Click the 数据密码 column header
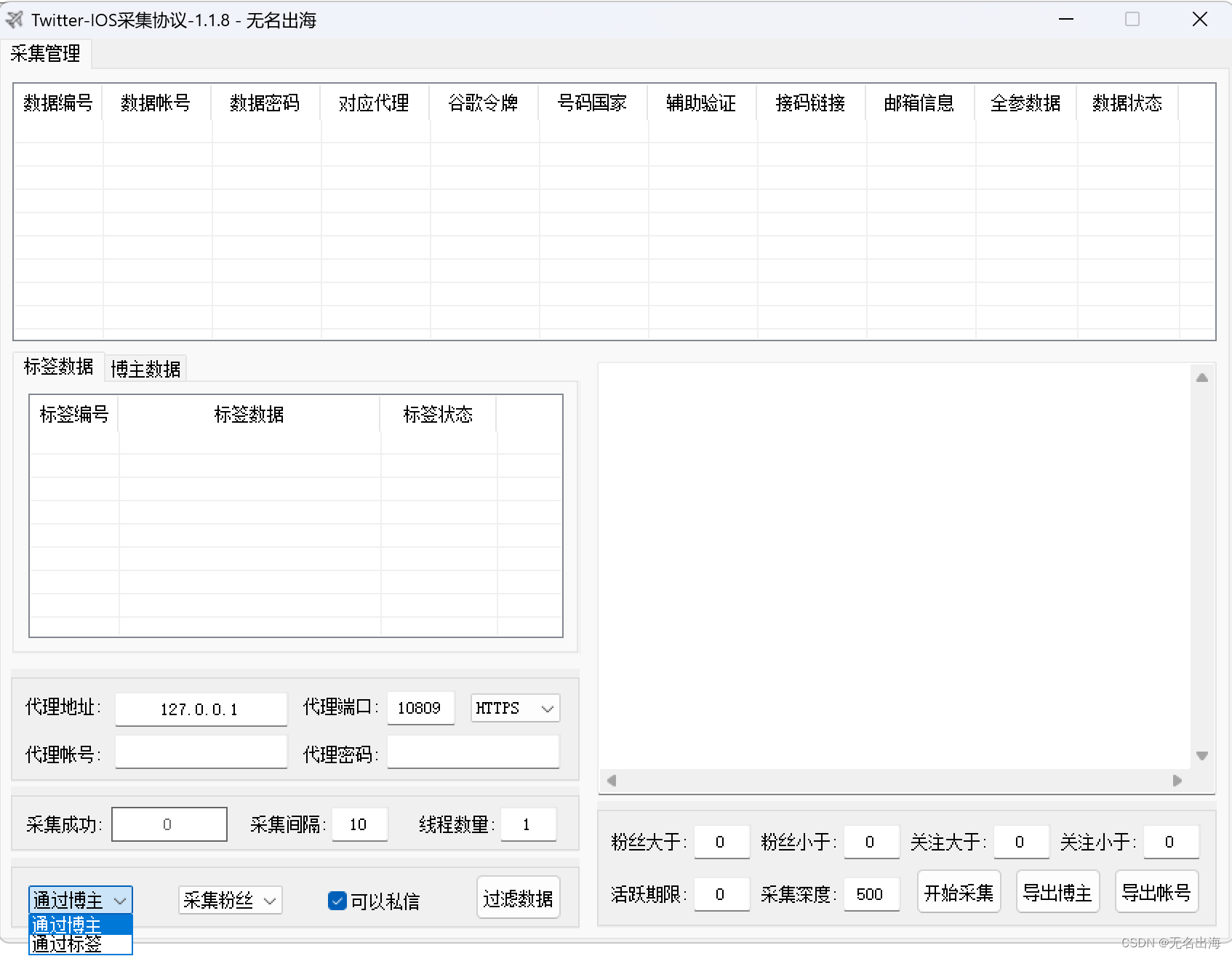 pos(265,103)
